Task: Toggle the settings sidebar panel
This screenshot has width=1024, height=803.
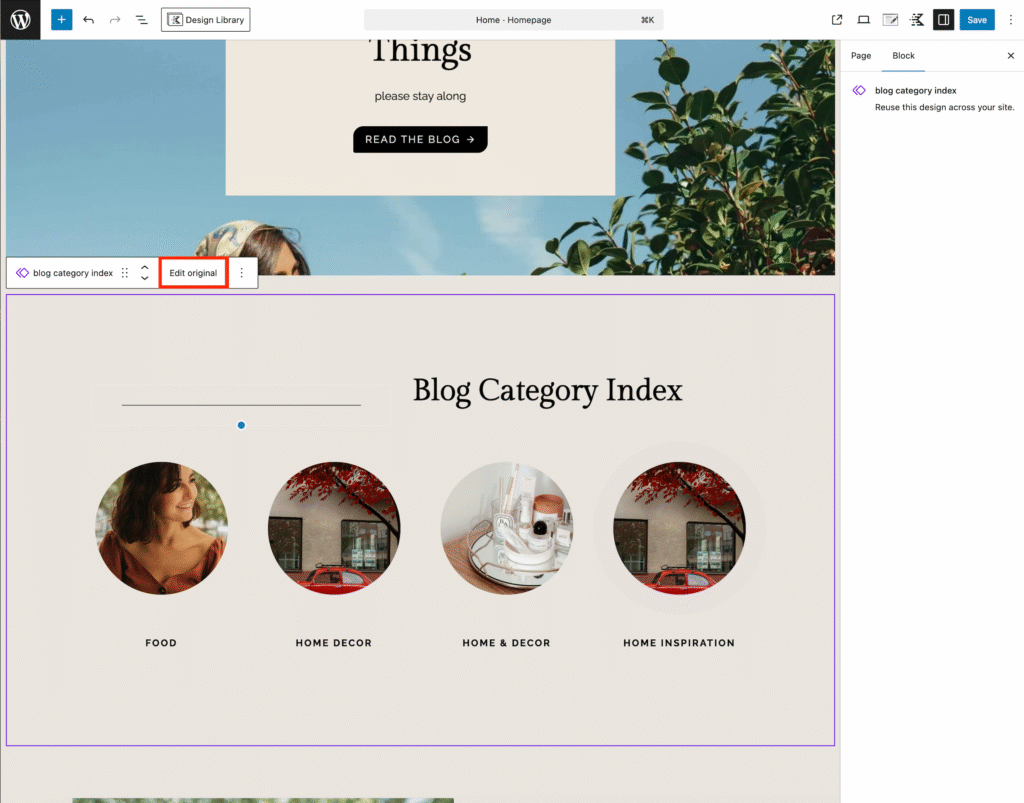Action: pyautogui.click(x=943, y=20)
